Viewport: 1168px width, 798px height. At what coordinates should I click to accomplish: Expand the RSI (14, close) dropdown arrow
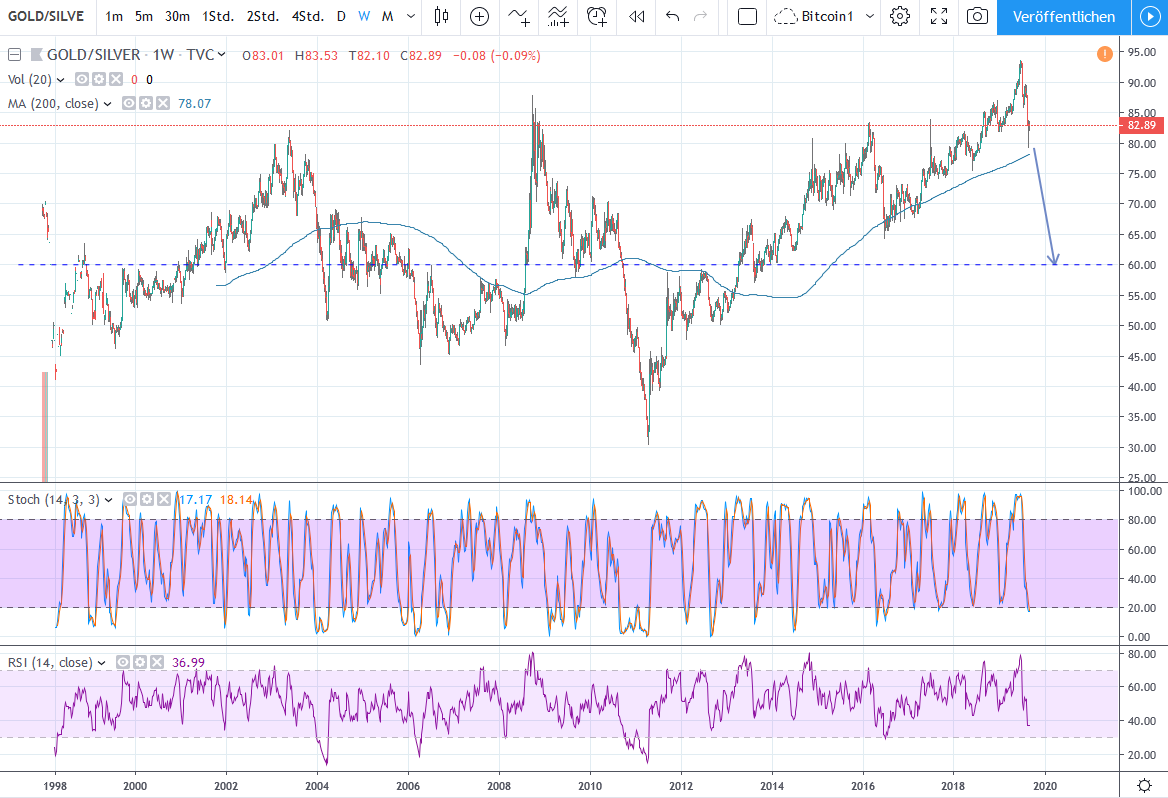click(101, 662)
